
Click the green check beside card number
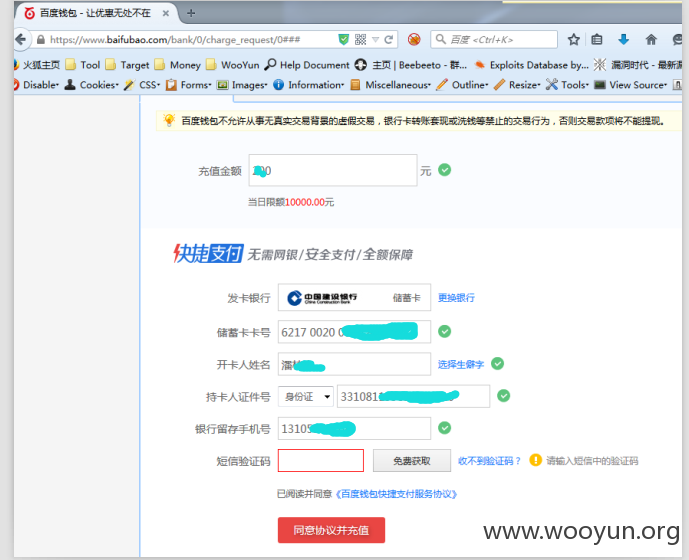445,331
